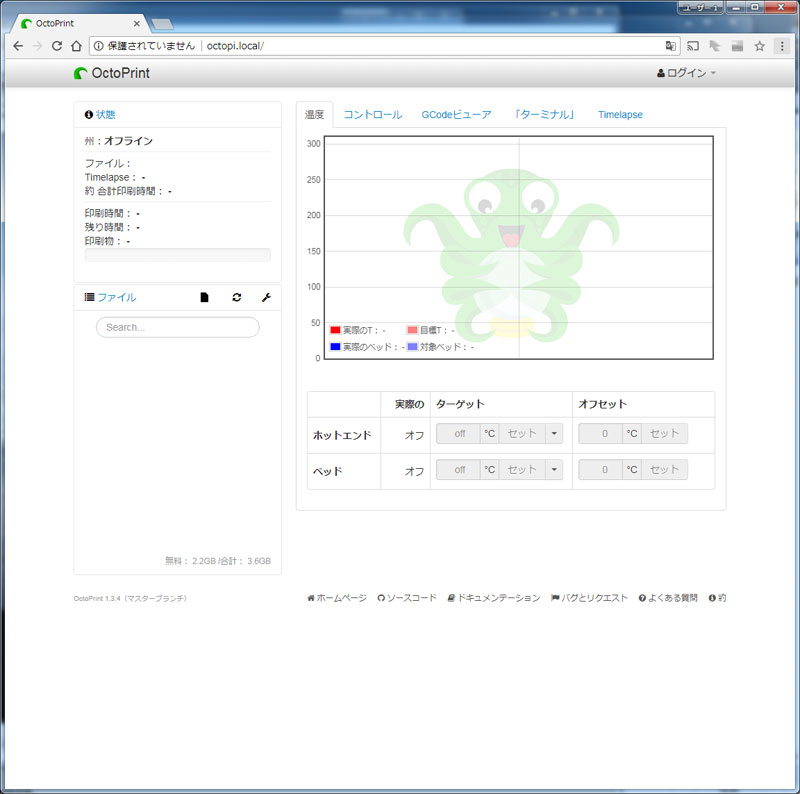Expand bed target preset dropdown arrow
Screen dimensions: 800x794
pyautogui.click(x=554, y=469)
